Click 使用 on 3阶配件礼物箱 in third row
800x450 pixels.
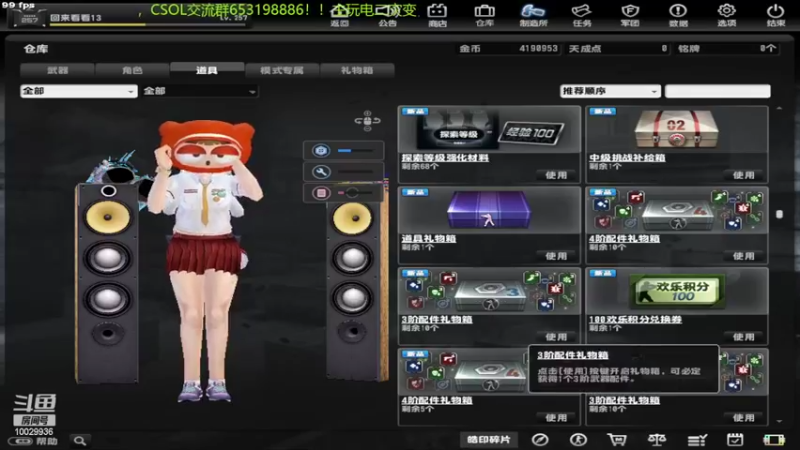click(556, 337)
